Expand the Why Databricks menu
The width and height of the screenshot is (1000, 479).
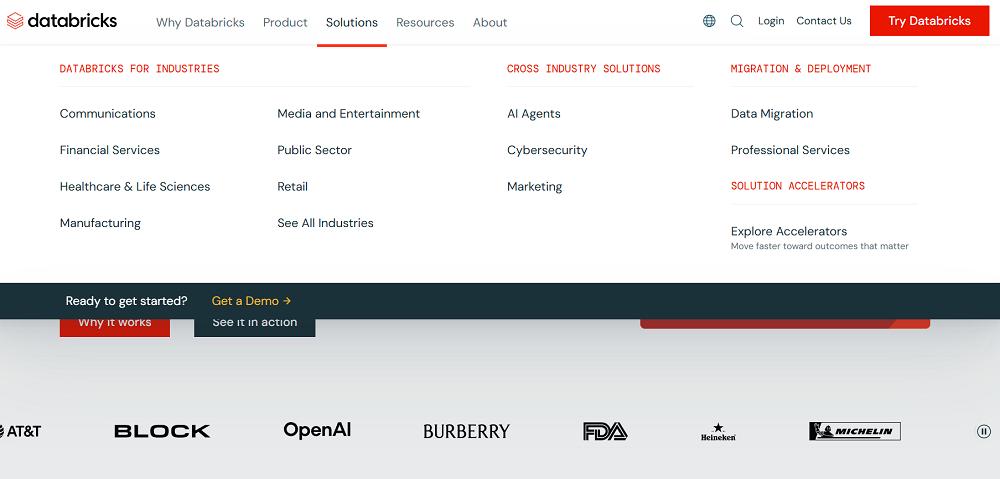(x=198, y=22)
